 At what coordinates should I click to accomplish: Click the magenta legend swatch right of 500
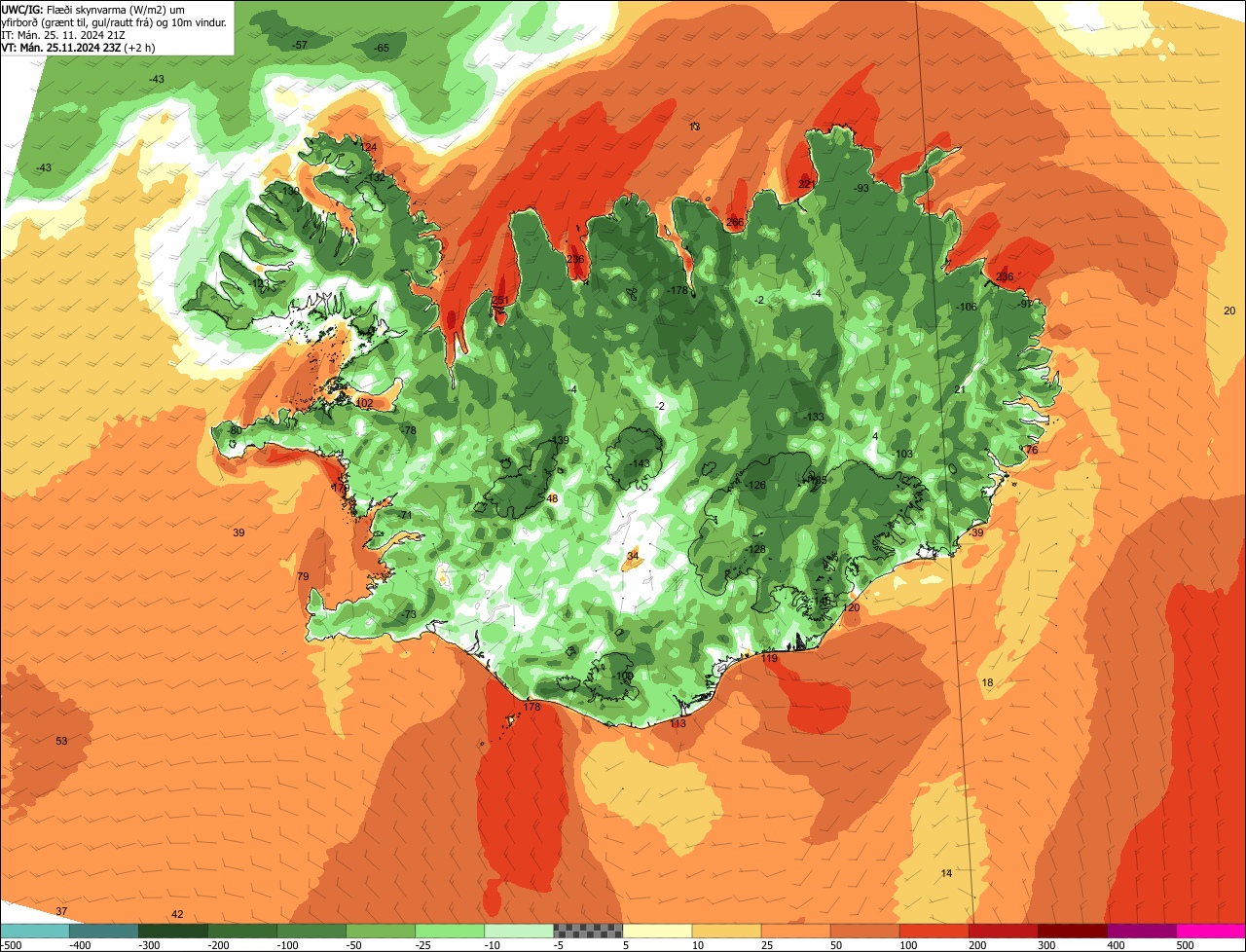pyautogui.click(x=1211, y=931)
